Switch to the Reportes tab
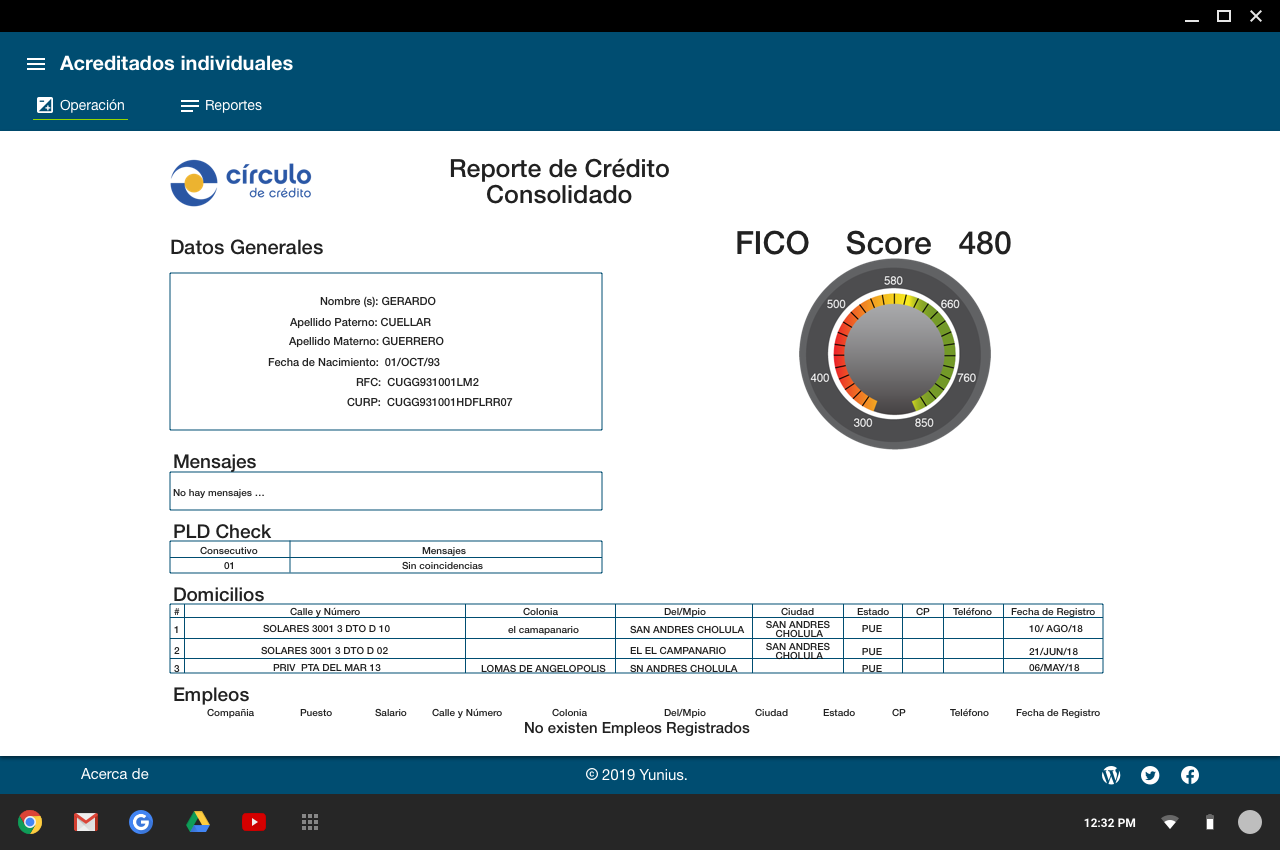1280x850 pixels. click(221, 105)
